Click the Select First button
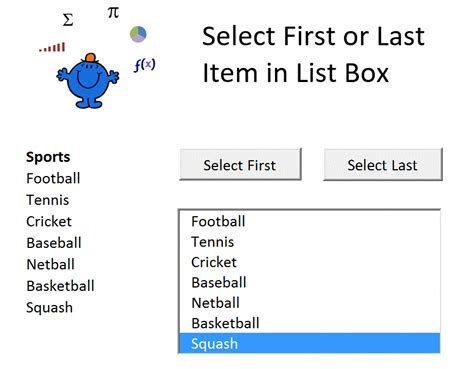Screen dimensions: 474x369 pyautogui.click(x=240, y=165)
